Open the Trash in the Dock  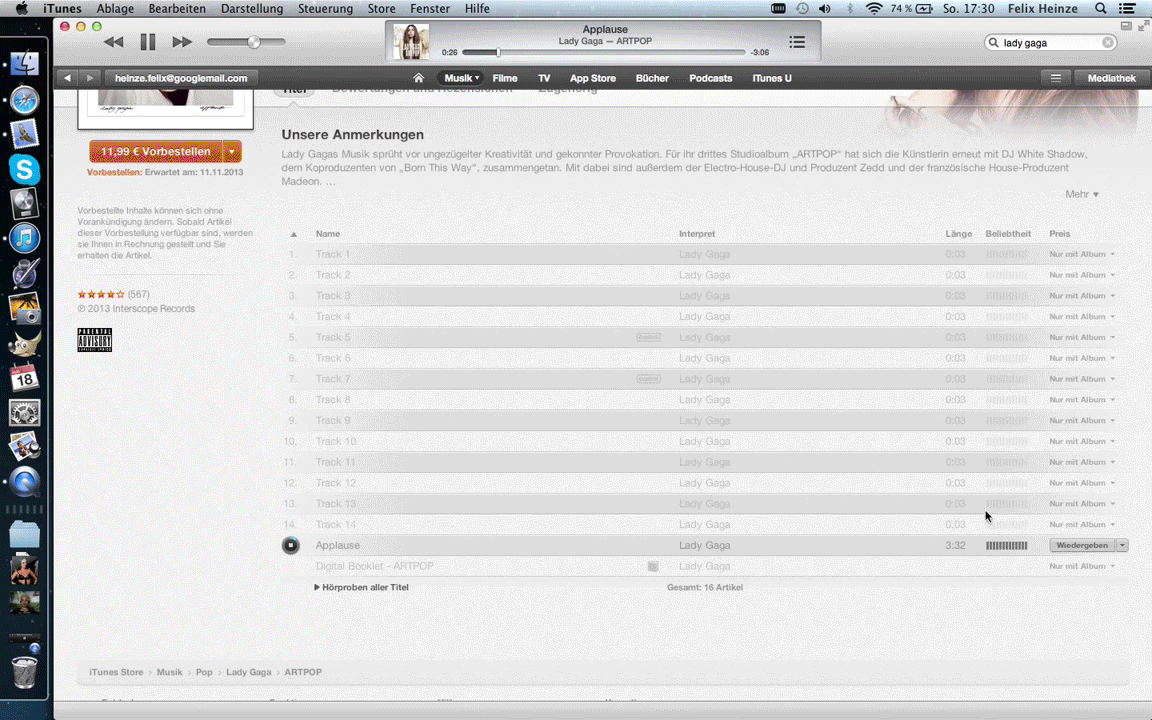[24, 672]
